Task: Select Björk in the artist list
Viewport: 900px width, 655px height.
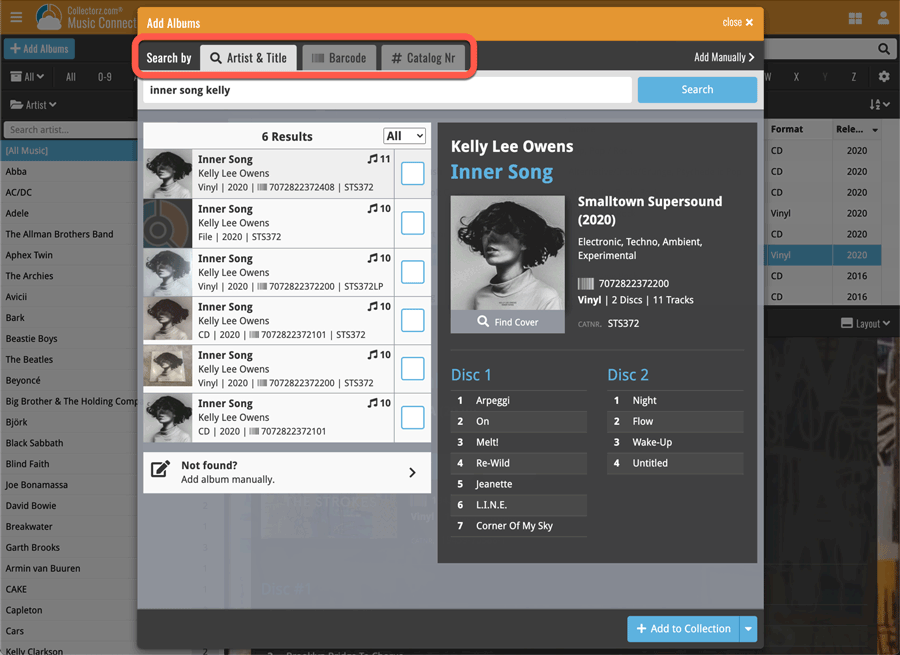Action: pos(16,422)
